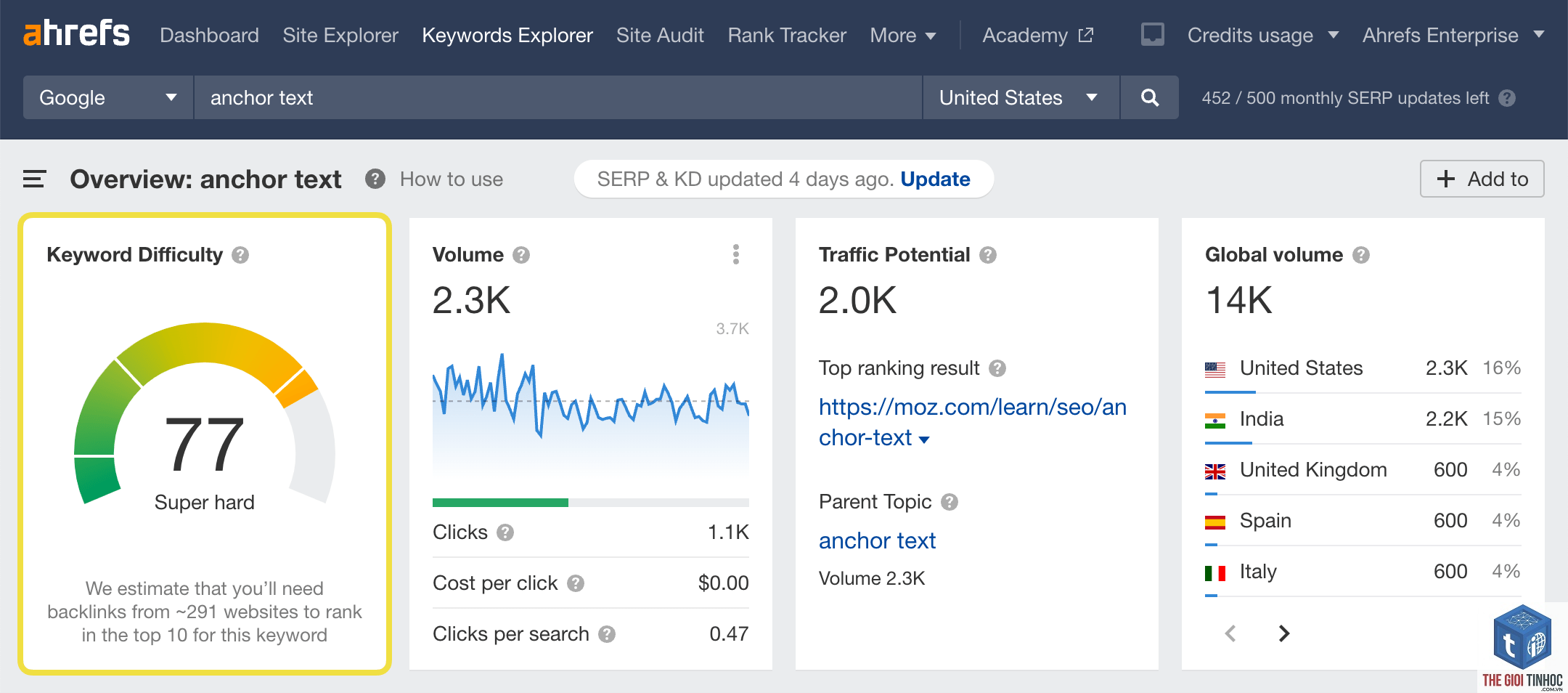Click the United Kingdom 600 row

(1363, 470)
